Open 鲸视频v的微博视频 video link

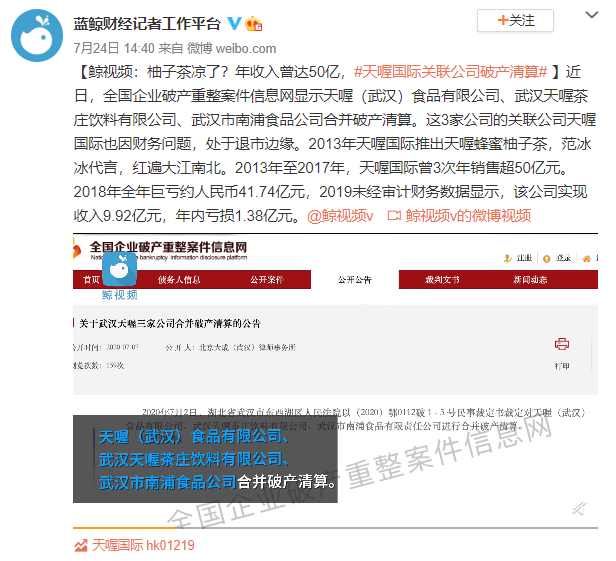(x=468, y=216)
